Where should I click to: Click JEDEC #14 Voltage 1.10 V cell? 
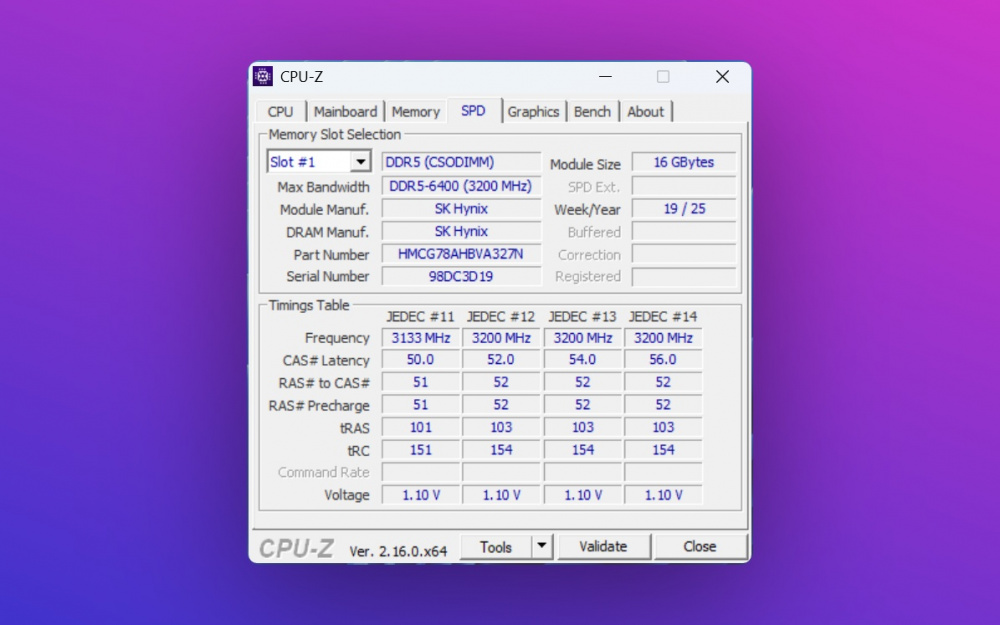(663, 495)
